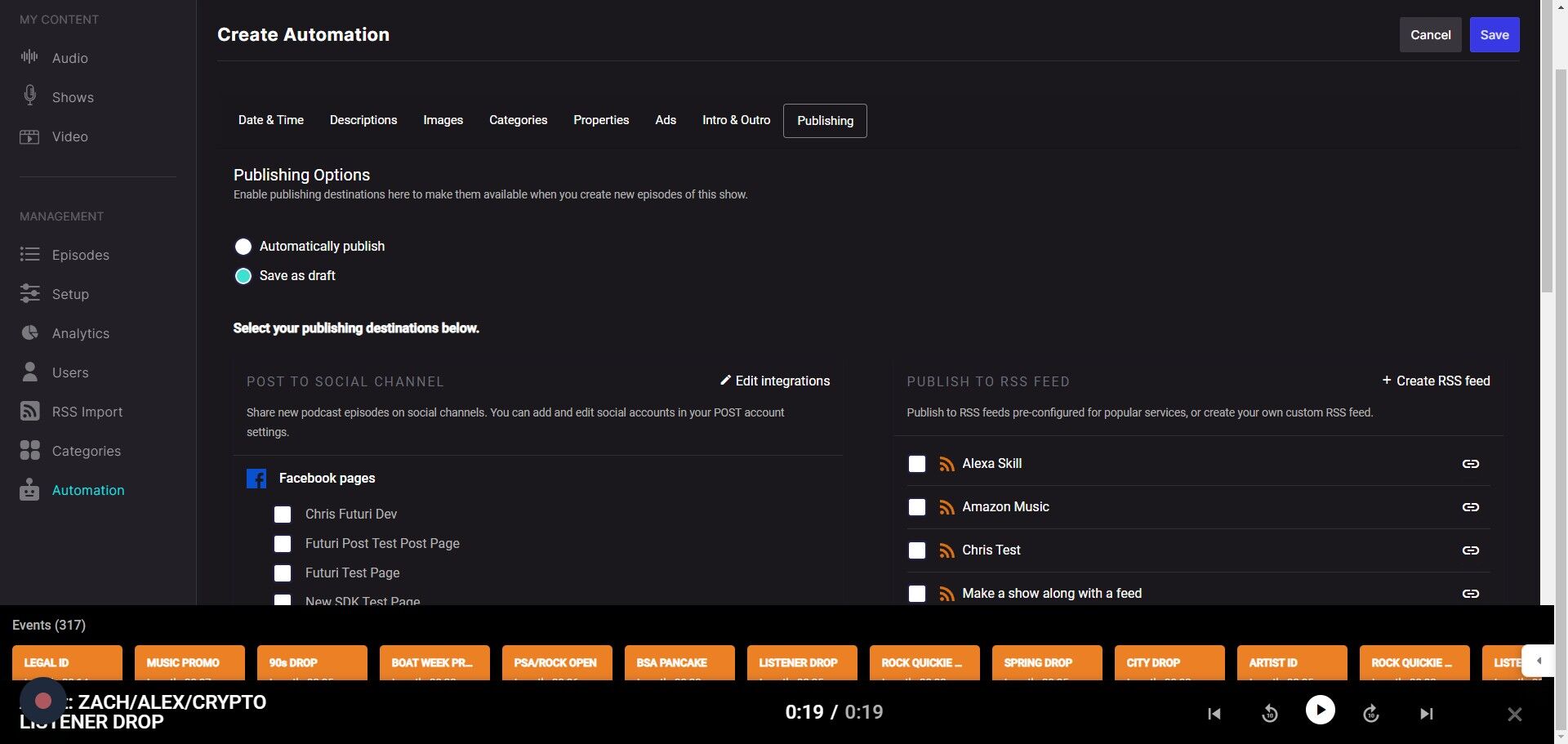Image resolution: width=1568 pixels, height=744 pixels.
Task: Select the LISTENER DROP event tile
Action: [801, 663]
